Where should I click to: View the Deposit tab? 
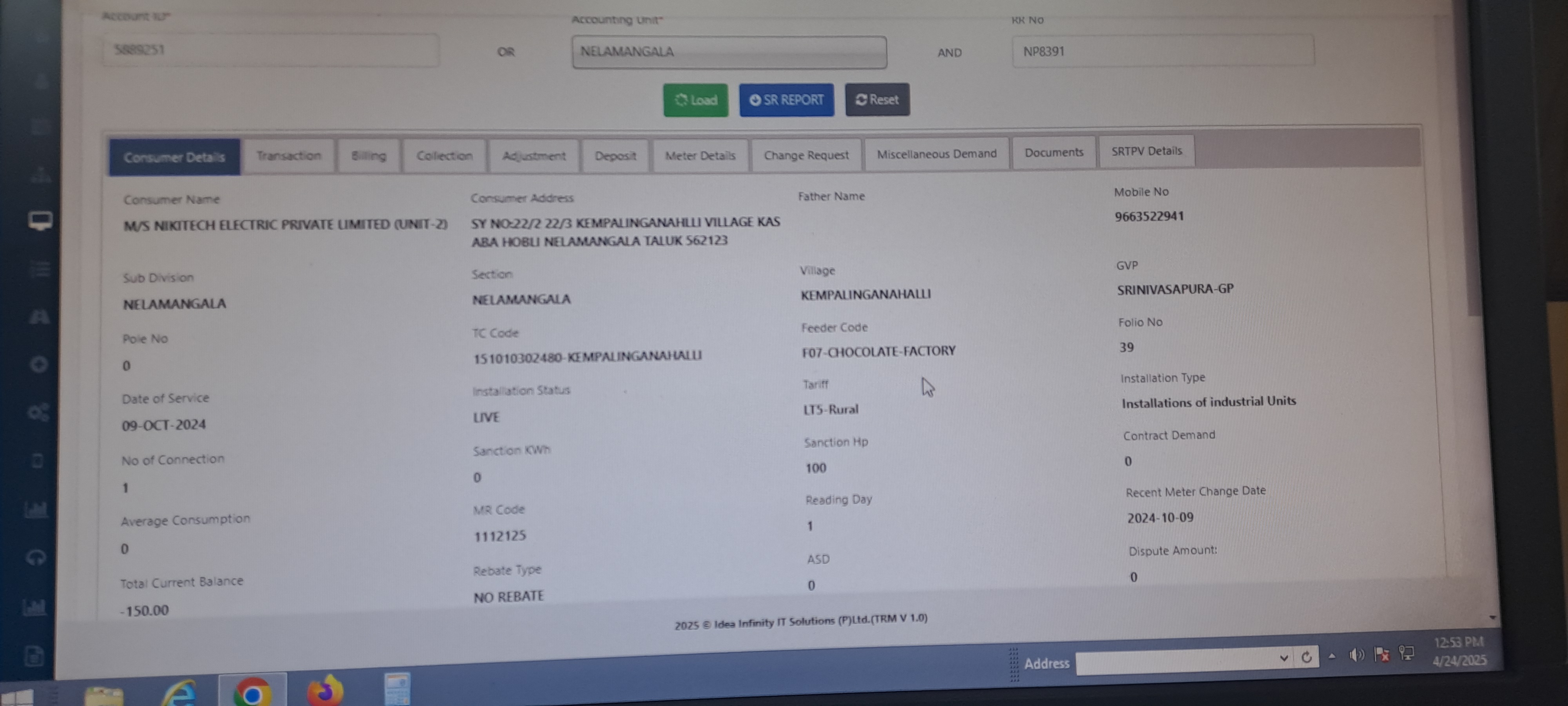click(x=615, y=156)
